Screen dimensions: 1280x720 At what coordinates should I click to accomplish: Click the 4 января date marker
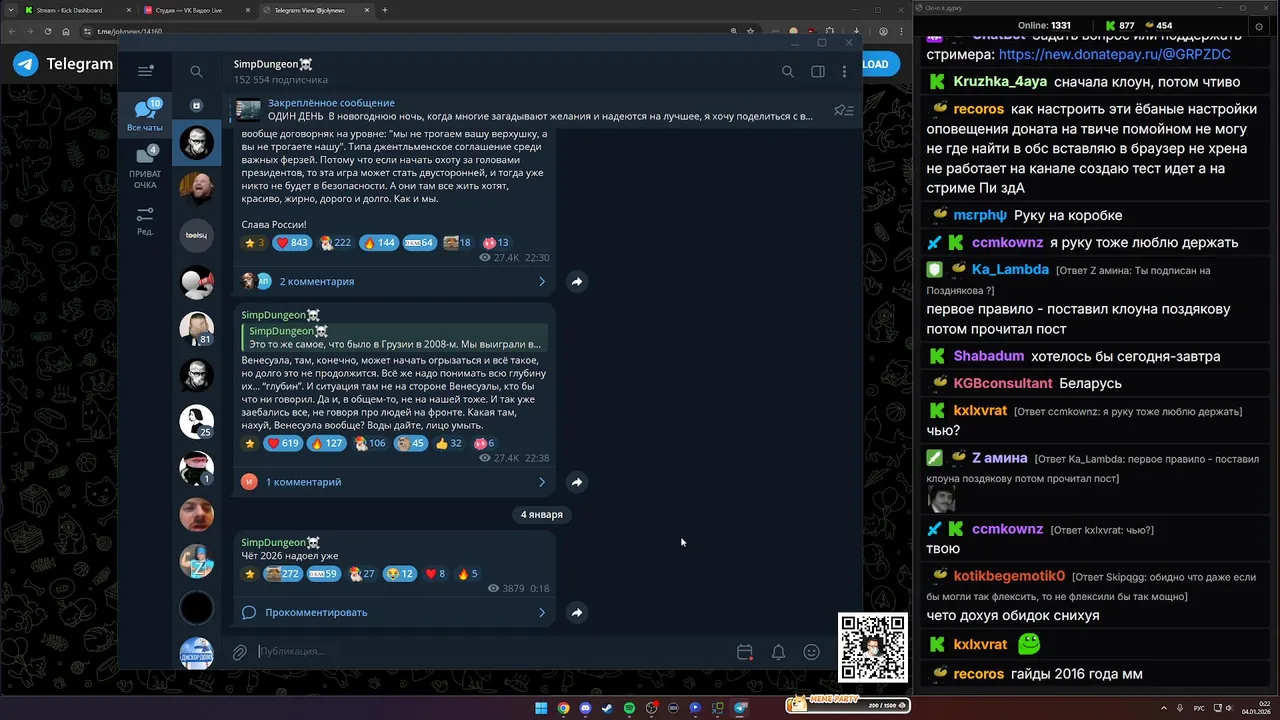541,514
